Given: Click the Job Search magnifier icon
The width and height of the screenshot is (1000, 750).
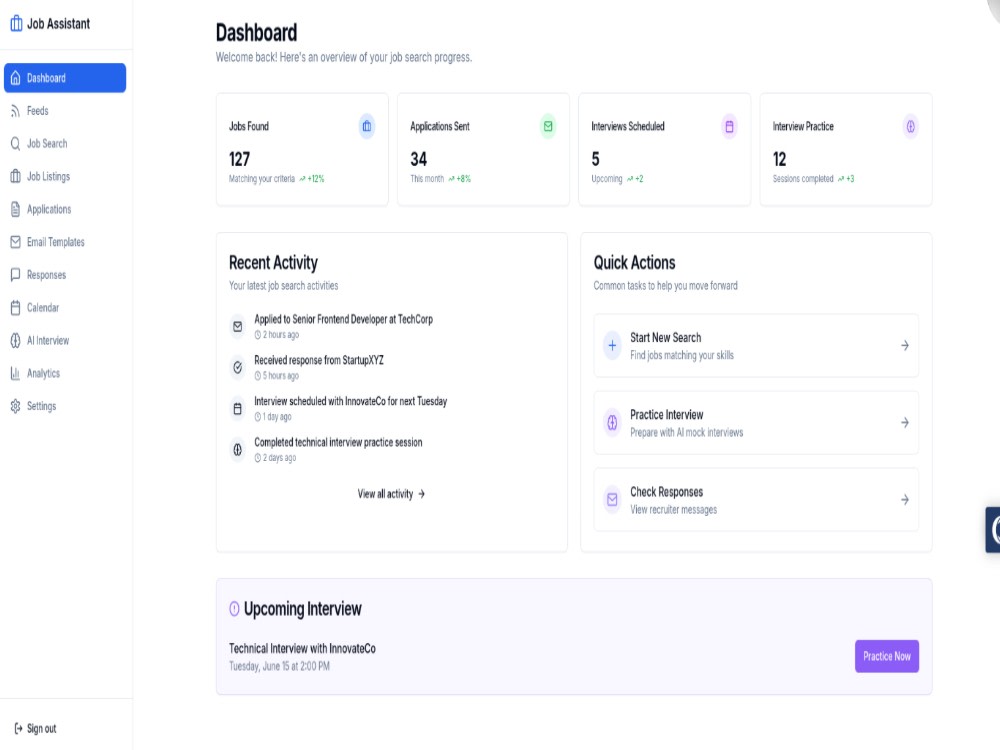Looking at the screenshot, I should click(x=15, y=143).
